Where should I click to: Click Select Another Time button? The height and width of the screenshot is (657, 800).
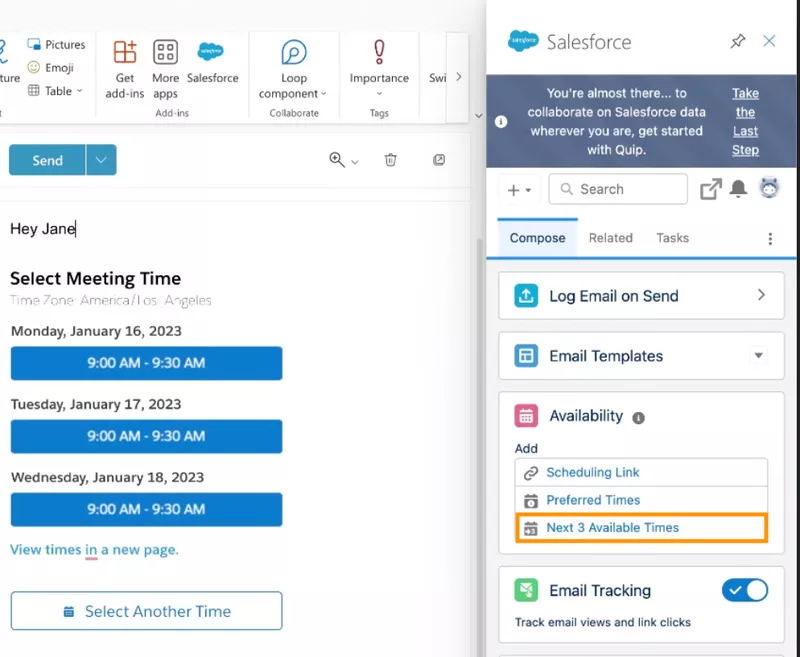pyautogui.click(x=146, y=611)
